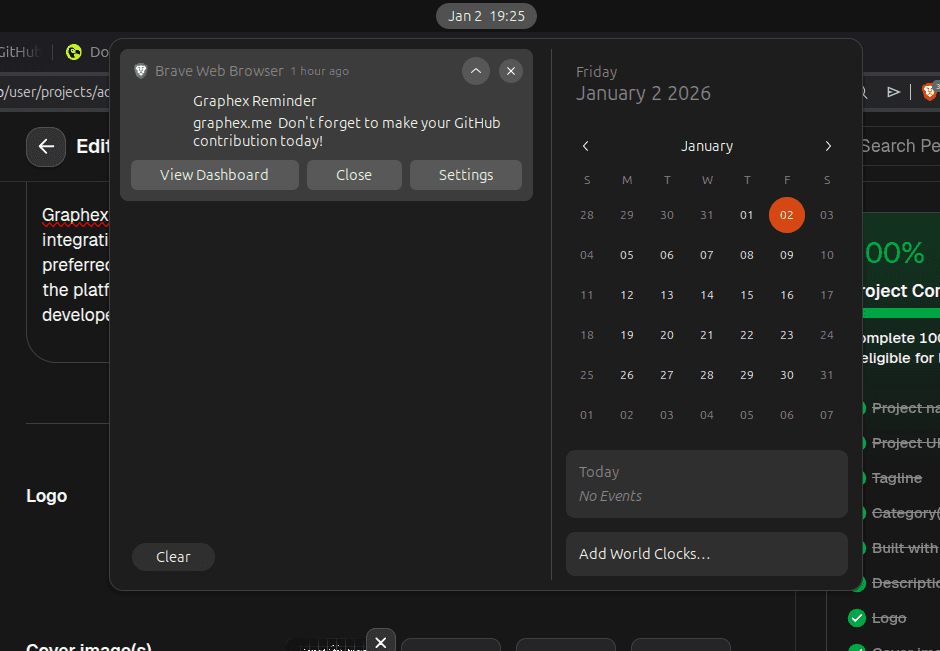Screen dimensions: 940x651
Task: Click the View Dashboard button
Action: coord(214,175)
